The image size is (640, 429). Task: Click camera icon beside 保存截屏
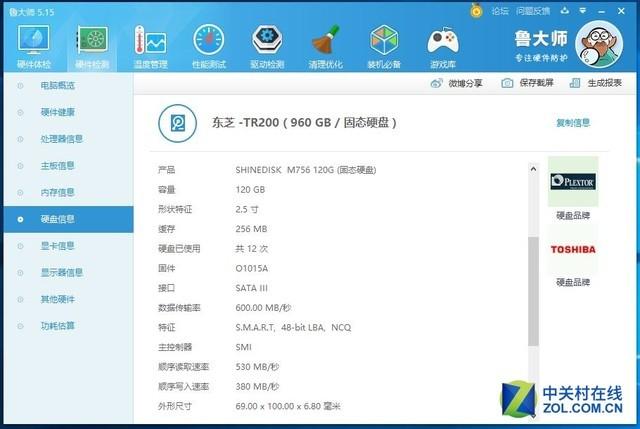507,83
